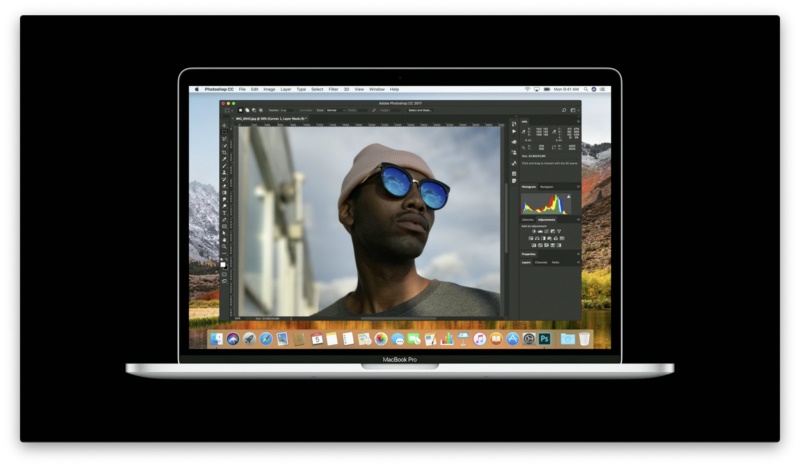The image size is (800, 467).
Task: Select the Lasso tool
Action: [224, 139]
